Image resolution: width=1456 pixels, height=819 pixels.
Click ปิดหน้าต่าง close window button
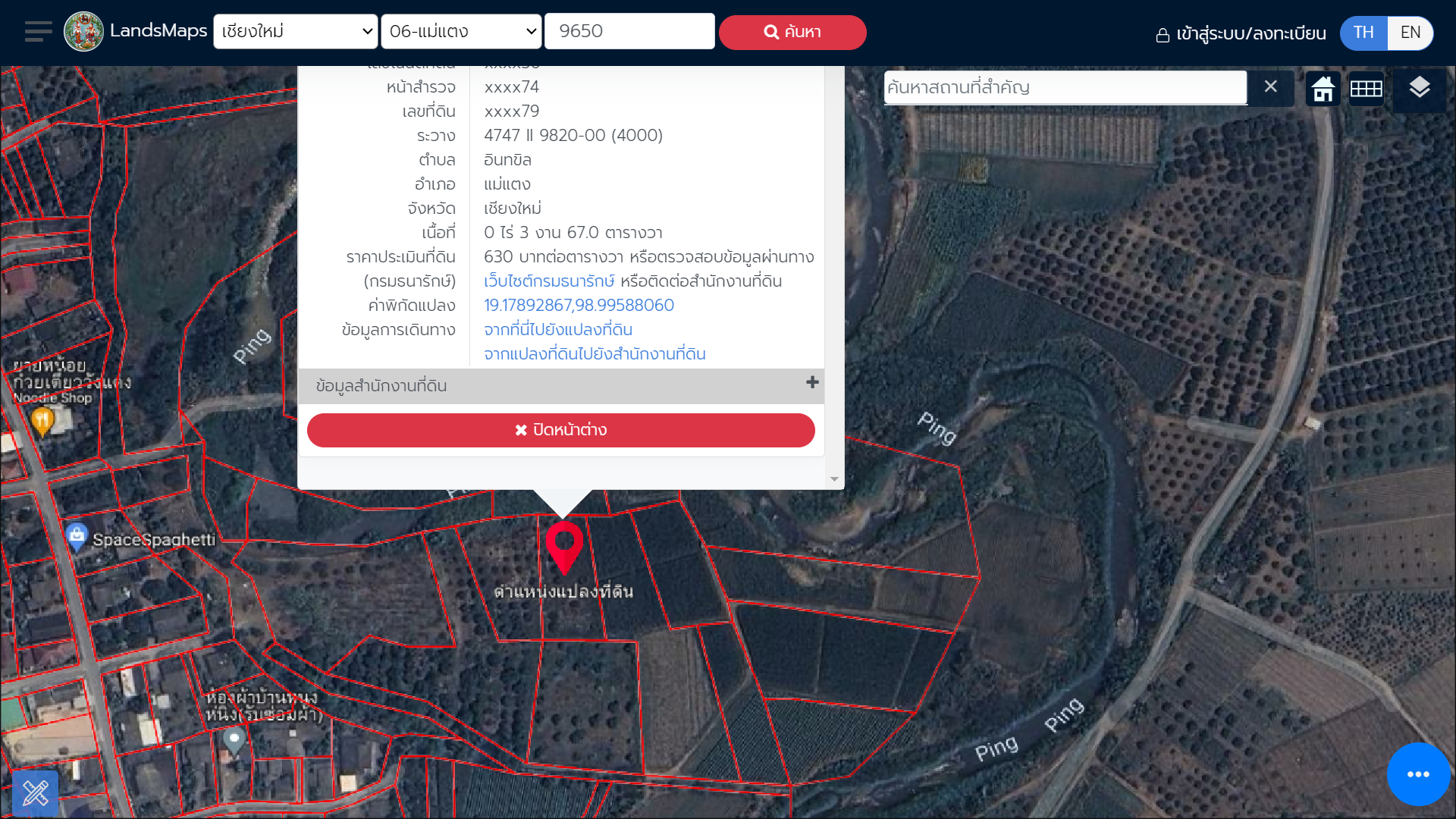pyautogui.click(x=561, y=430)
